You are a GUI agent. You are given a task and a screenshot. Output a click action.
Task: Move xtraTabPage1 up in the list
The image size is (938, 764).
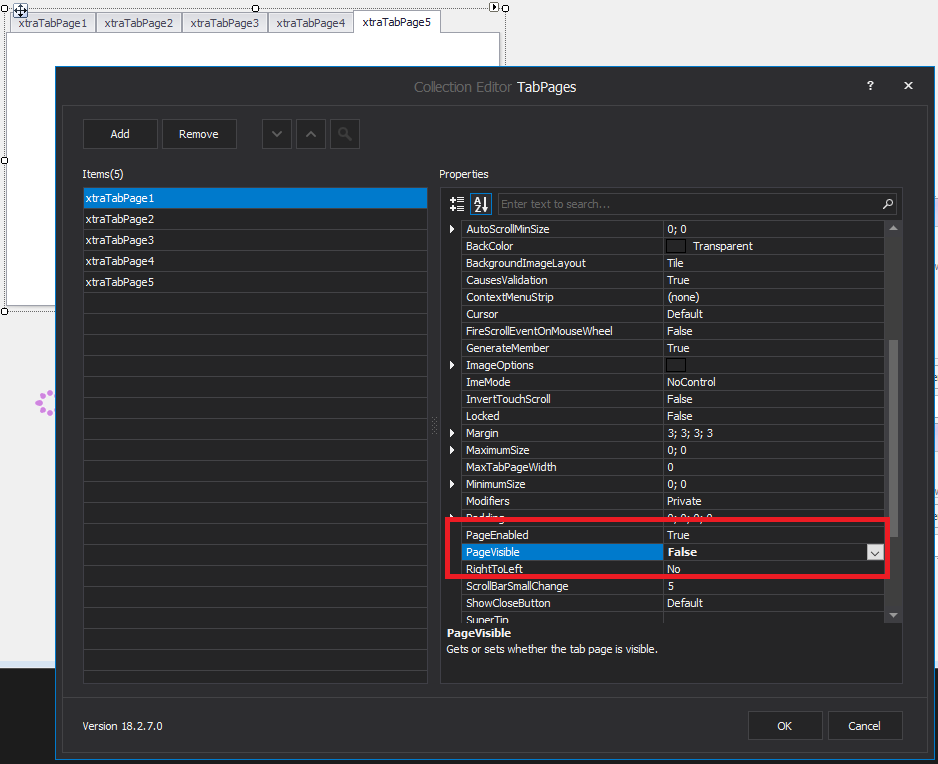pos(310,133)
